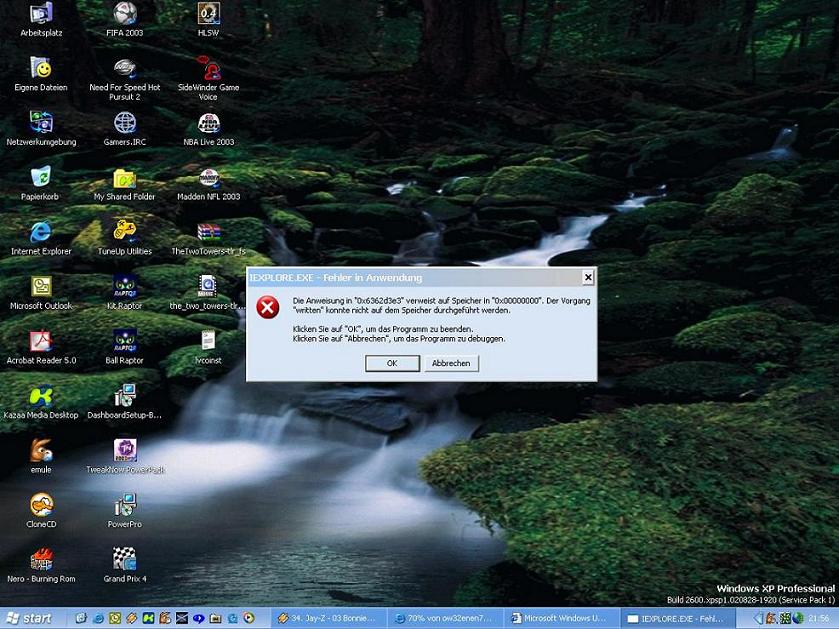Click the emule icon in system tray

coord(772,618)
